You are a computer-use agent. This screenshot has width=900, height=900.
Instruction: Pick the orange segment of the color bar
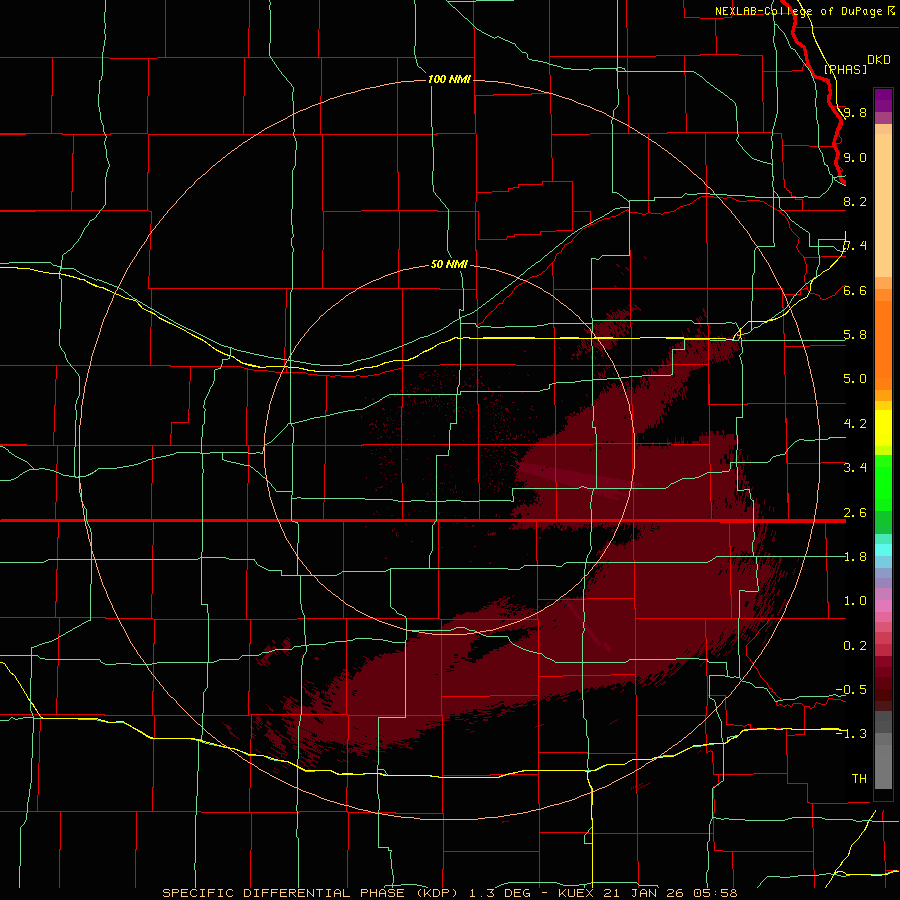(x=883, y=345)
